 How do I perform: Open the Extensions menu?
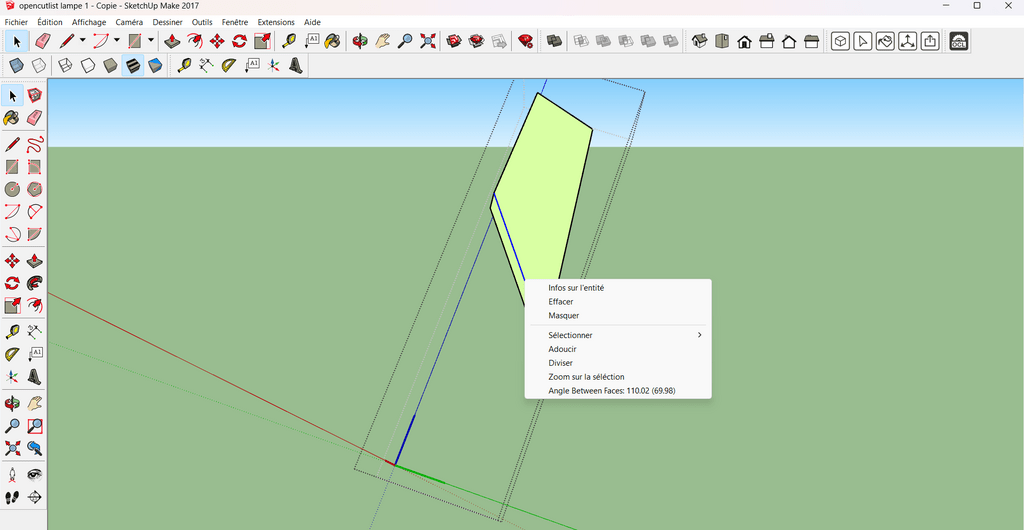pos(276,22)
